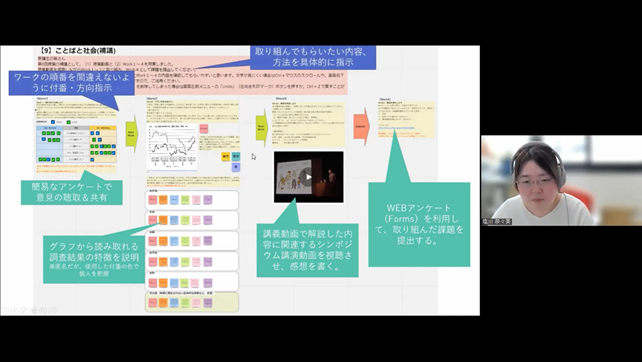Open more slideshow options ellipsis

tap(52, 311)
